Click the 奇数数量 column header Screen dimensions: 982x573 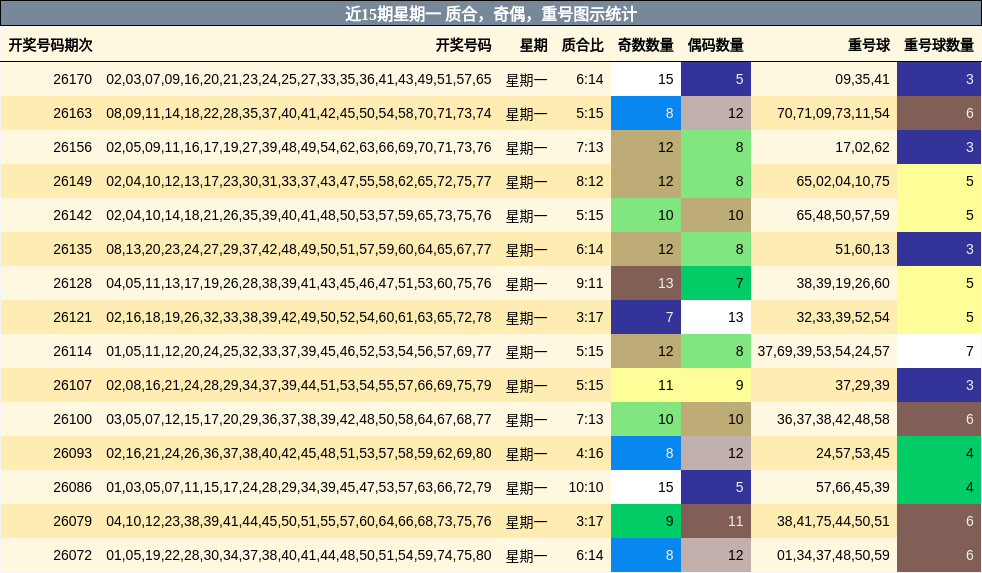point(646,45)
